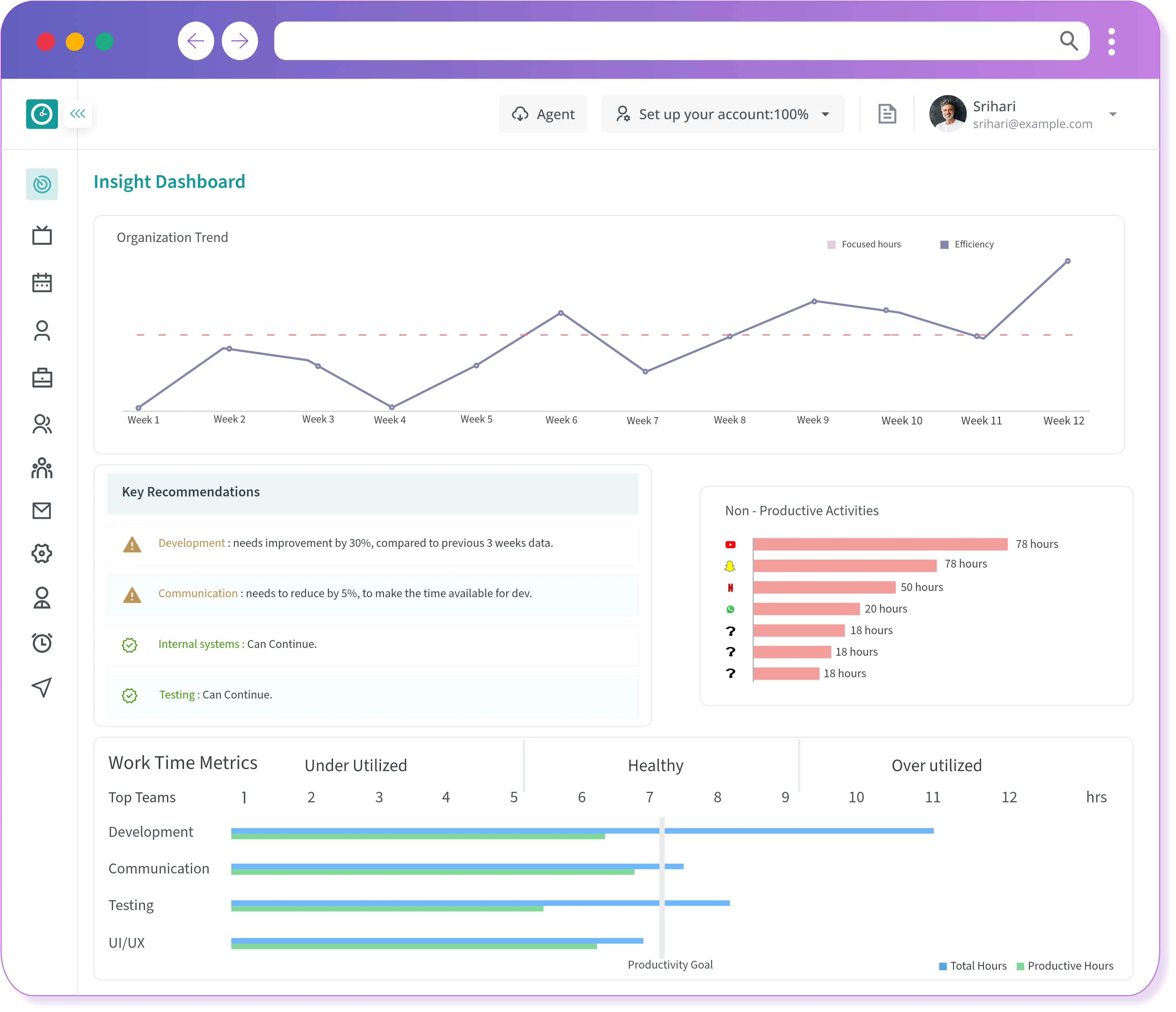Click the Over utilized heading
The image size is (1176, 1012).
[x=936, y=765]
